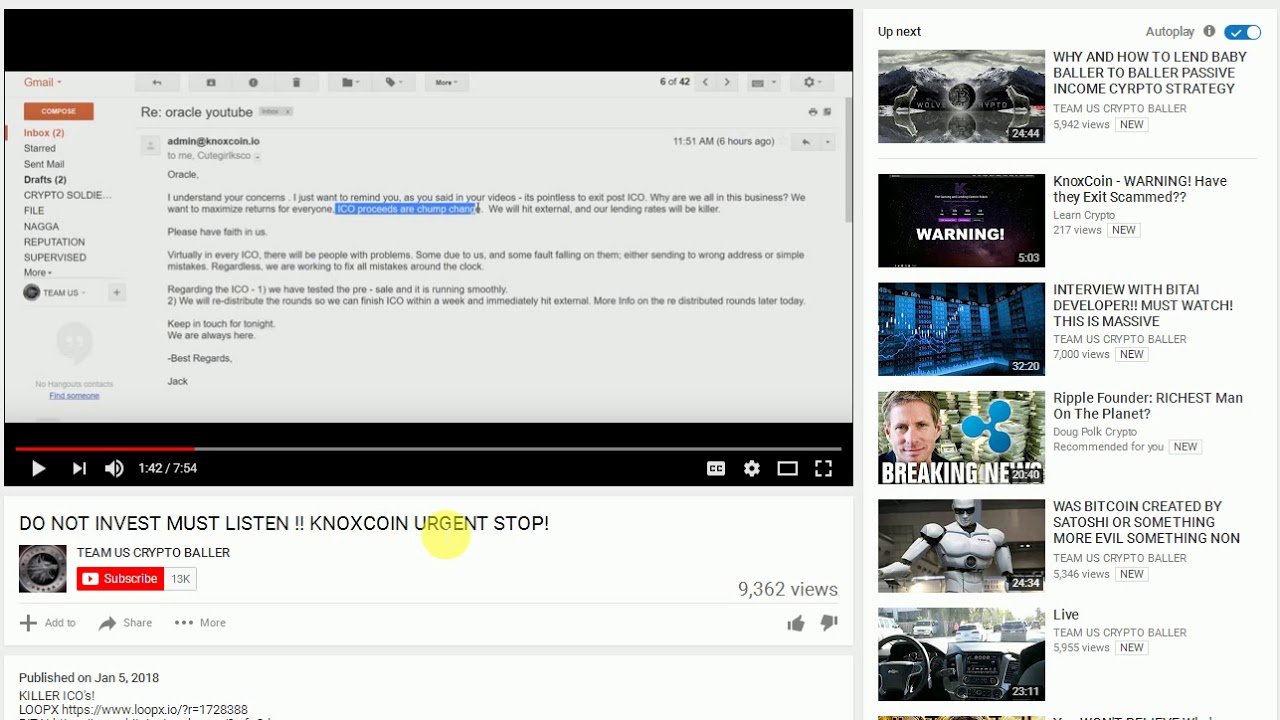Click the 'DO NOT INVEST MUST LISTEN' video title

pos(284,523)
